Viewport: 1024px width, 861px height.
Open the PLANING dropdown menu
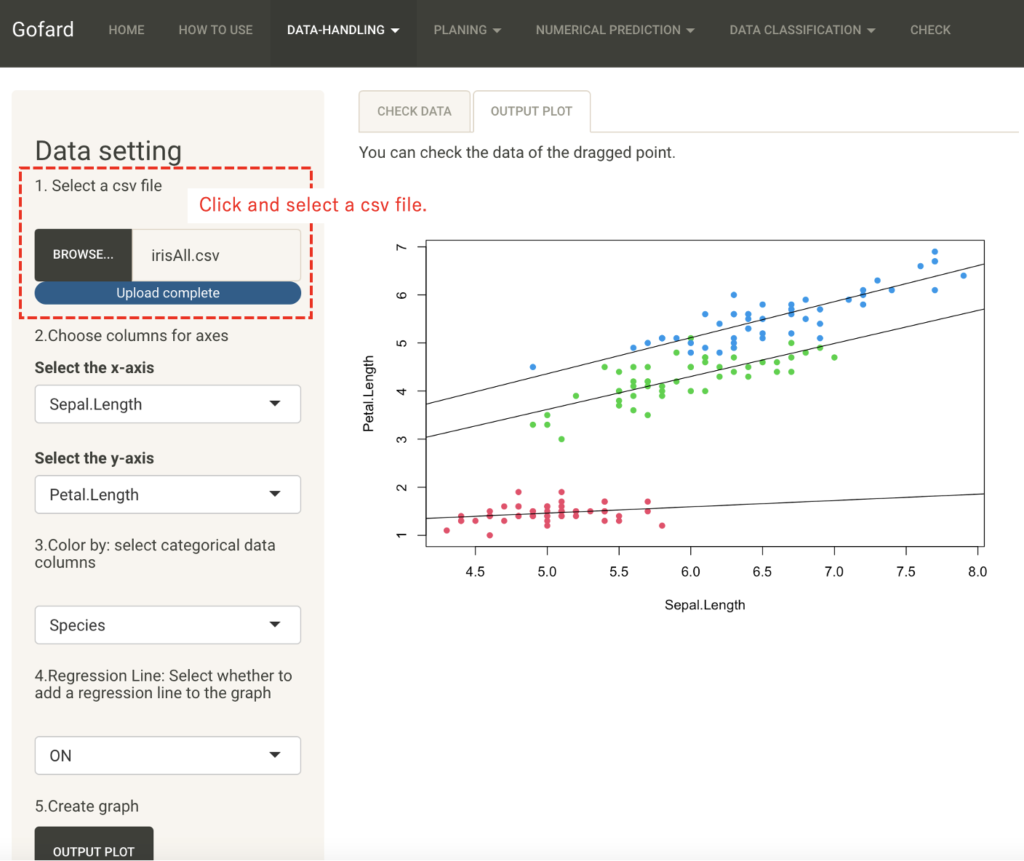pos(467,30)
